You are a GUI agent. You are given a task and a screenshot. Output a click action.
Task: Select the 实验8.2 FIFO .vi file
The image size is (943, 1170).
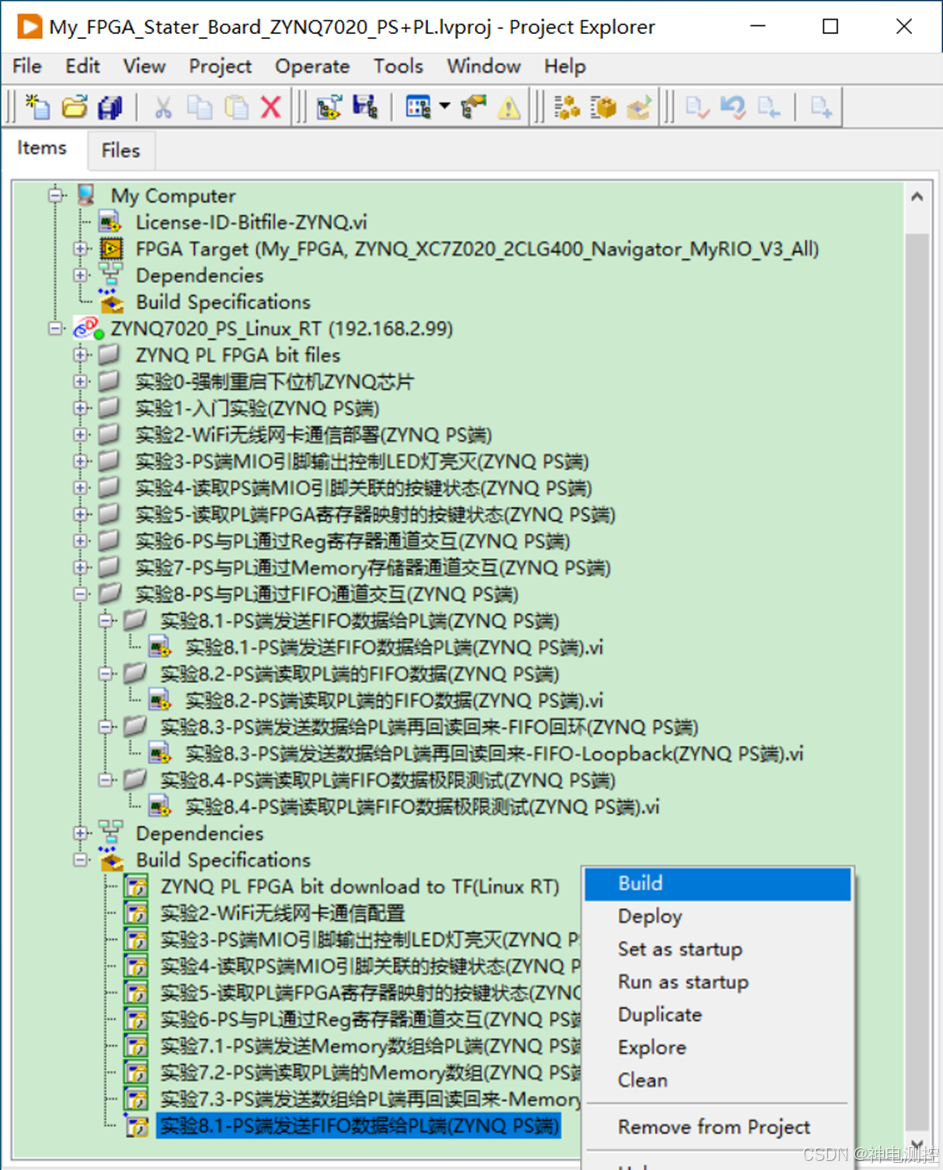(x=394, y=701)
